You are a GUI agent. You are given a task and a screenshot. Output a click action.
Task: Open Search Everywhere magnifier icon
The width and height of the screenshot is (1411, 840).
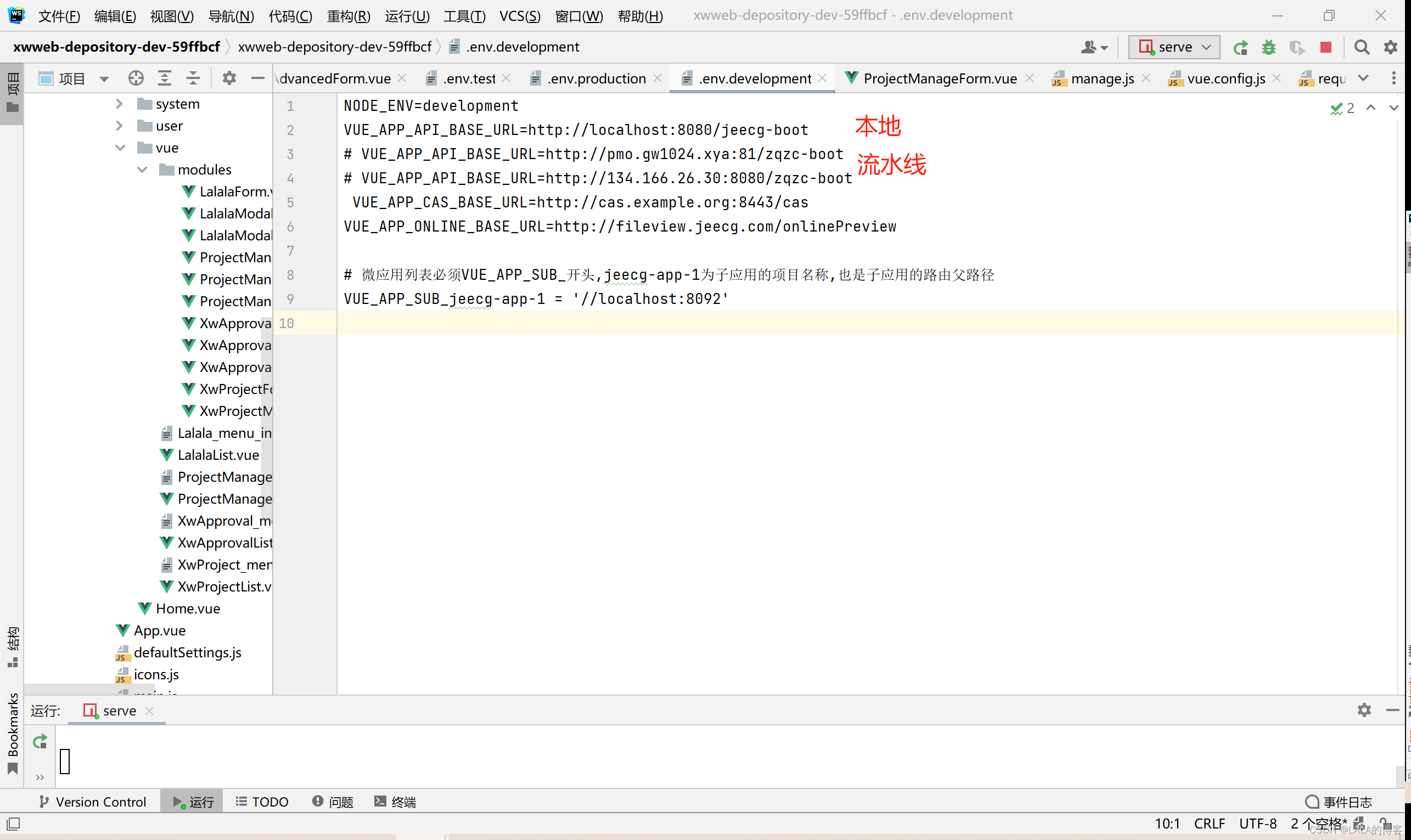(1362, 48)
